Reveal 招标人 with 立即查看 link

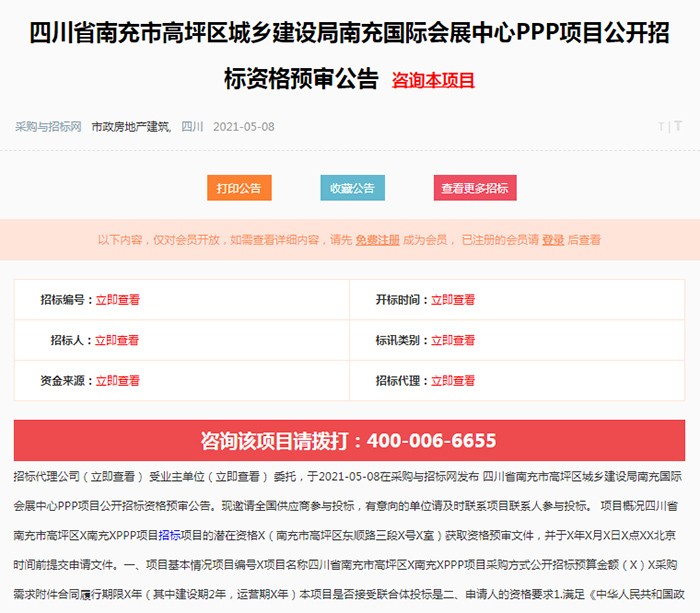(x=117, y=340)
